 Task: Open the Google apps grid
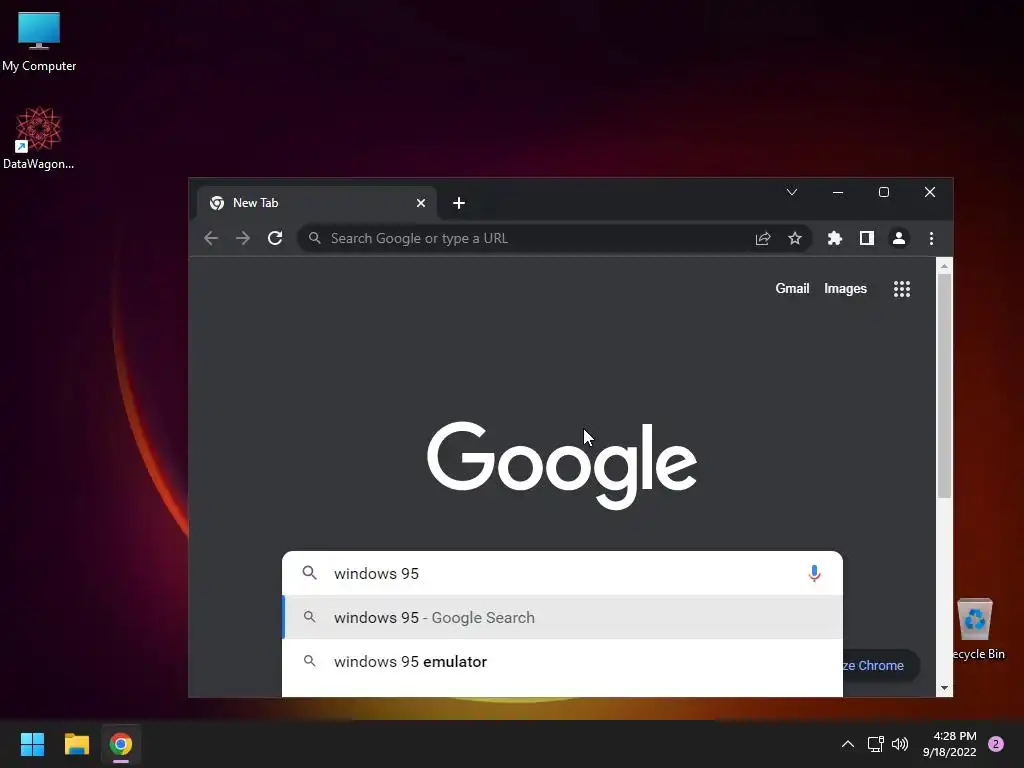pos(902,289)
